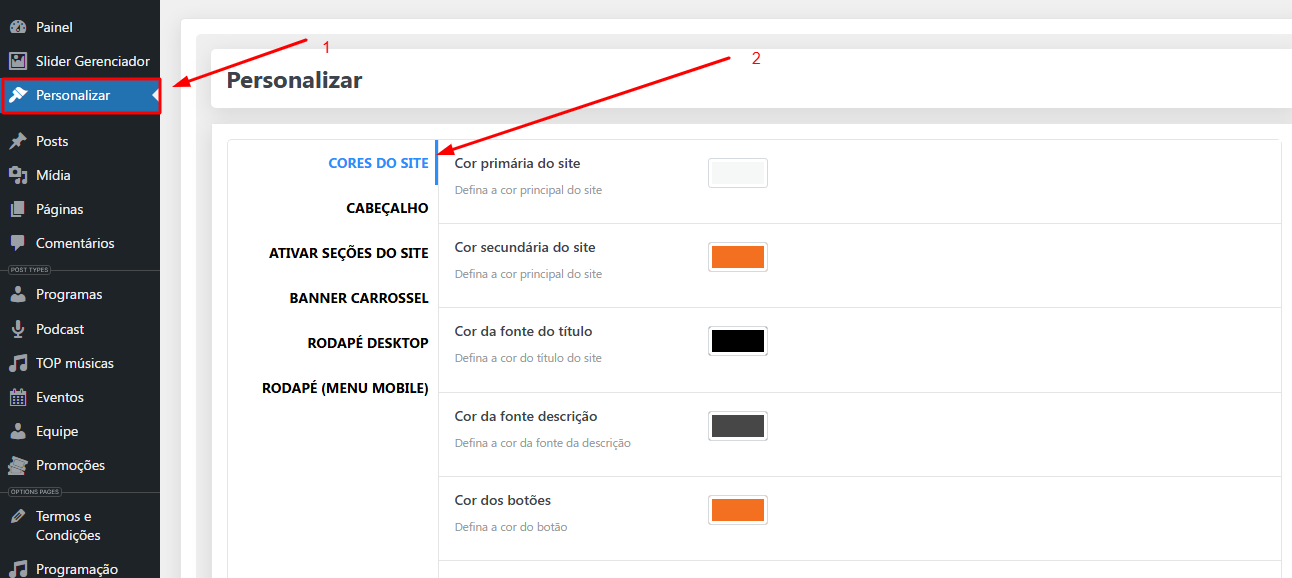Click the TOP músicas note icon

(20, 363)
